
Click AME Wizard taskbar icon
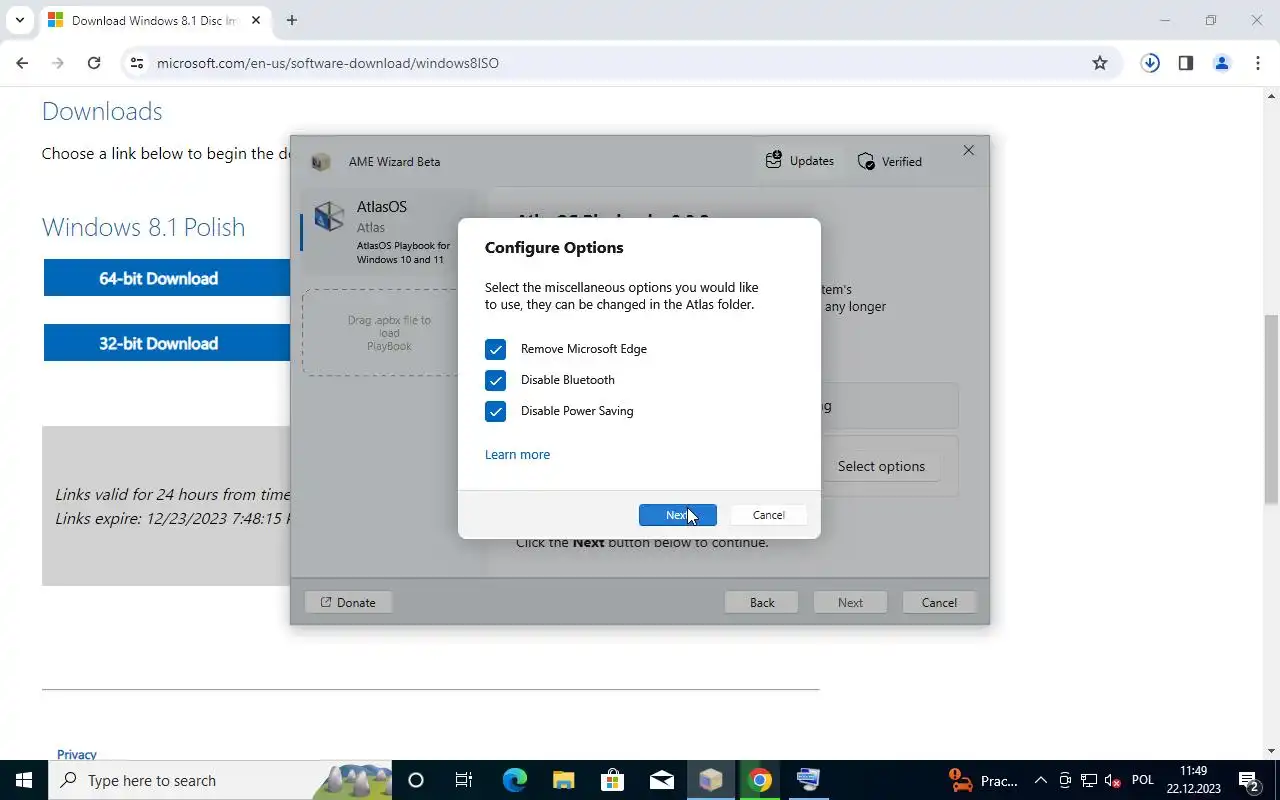pos(710,780)
